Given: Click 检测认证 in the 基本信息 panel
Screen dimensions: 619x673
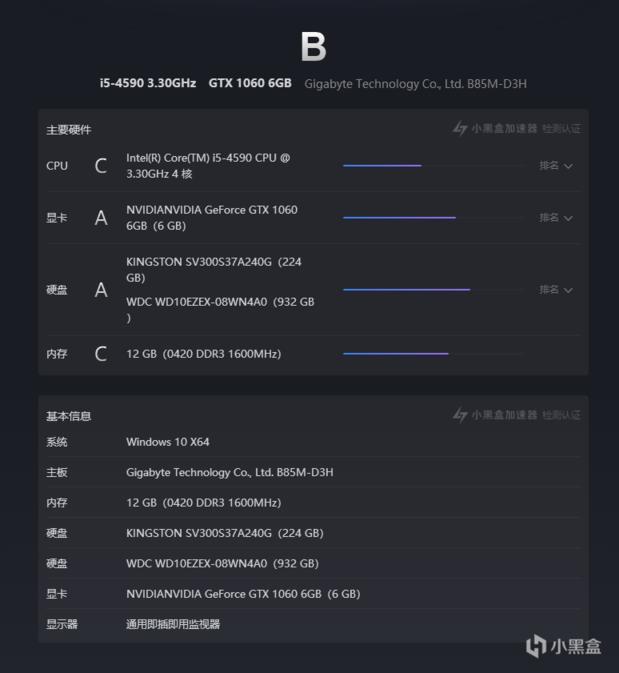Looking at the screenshot, I should click(x=561, y=415).
